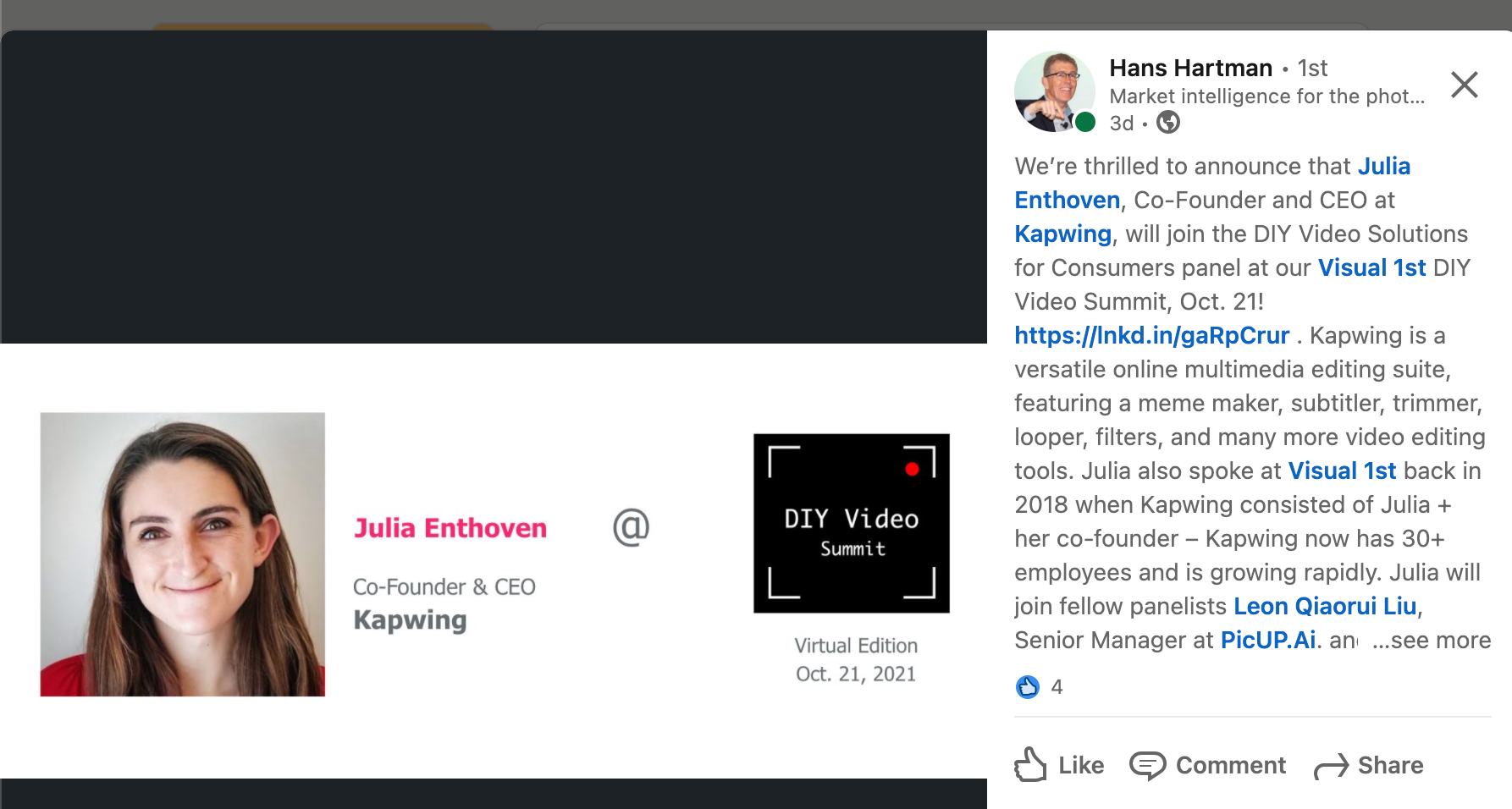
Task: Open Hans Hartman's profile photo
Action: coord(1054,91)
